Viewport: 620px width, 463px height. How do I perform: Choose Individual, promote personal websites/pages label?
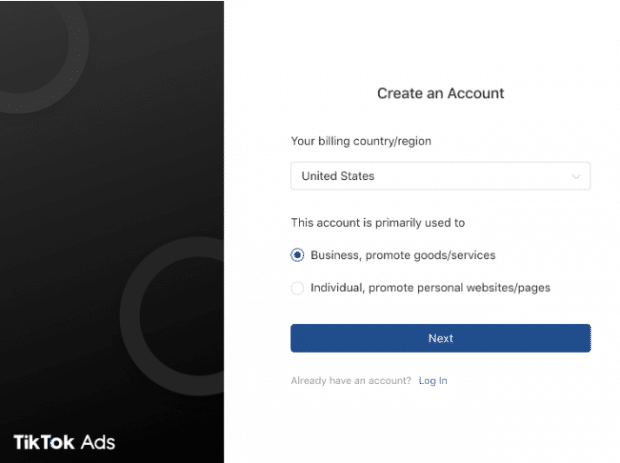pos(430,288)
